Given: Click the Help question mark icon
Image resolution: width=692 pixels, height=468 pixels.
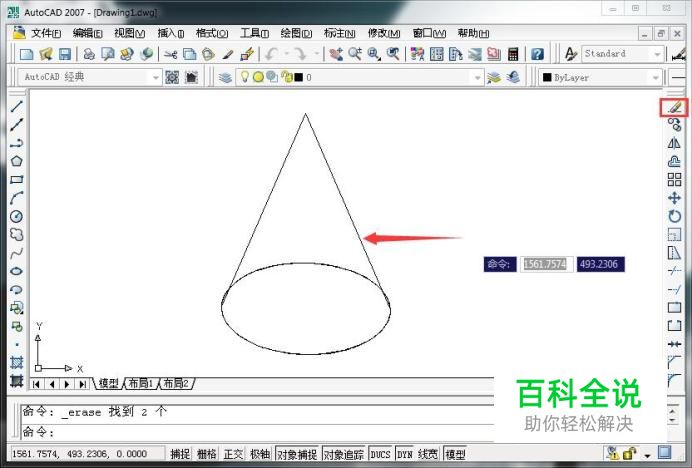Looking at the screenshot, I should coord(537,54).
